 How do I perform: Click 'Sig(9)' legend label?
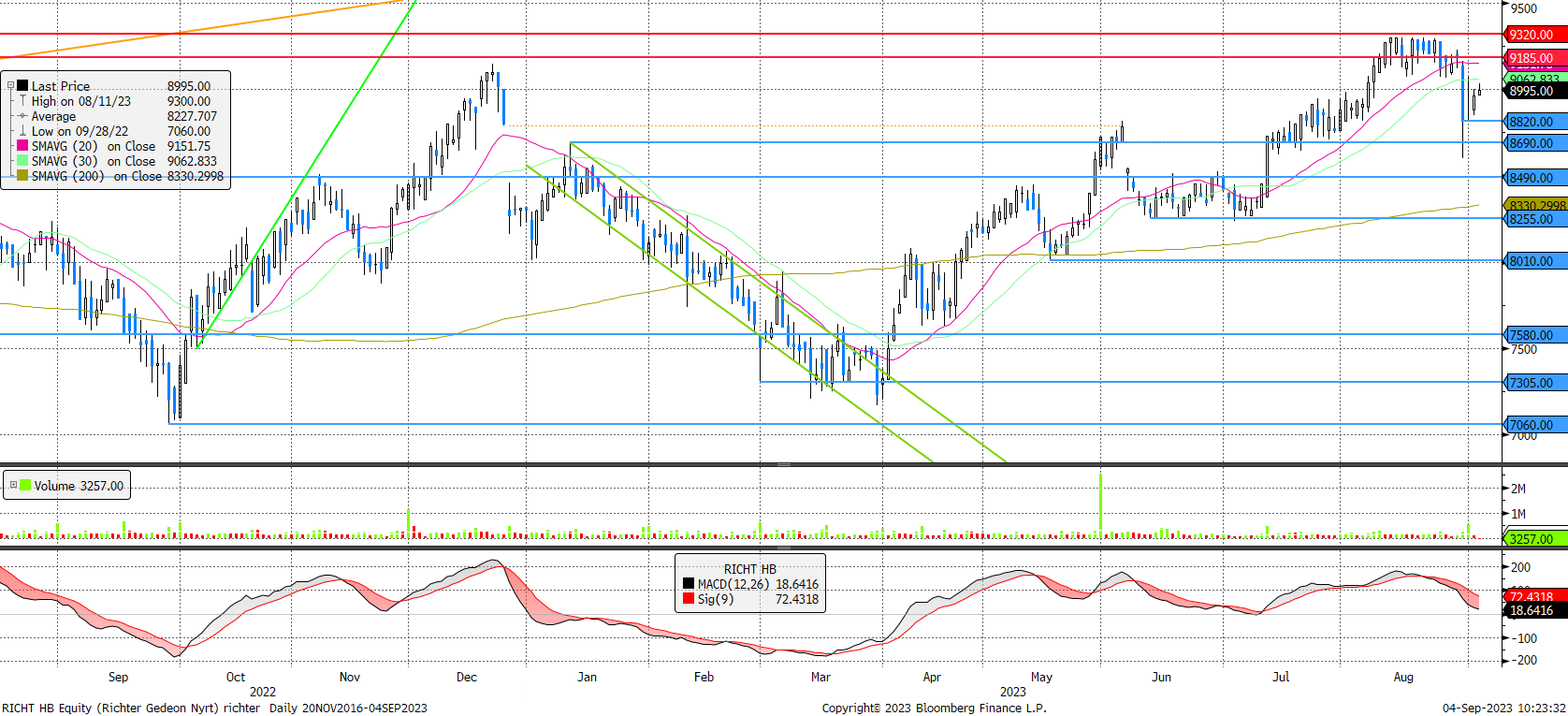tap(716, 599)
